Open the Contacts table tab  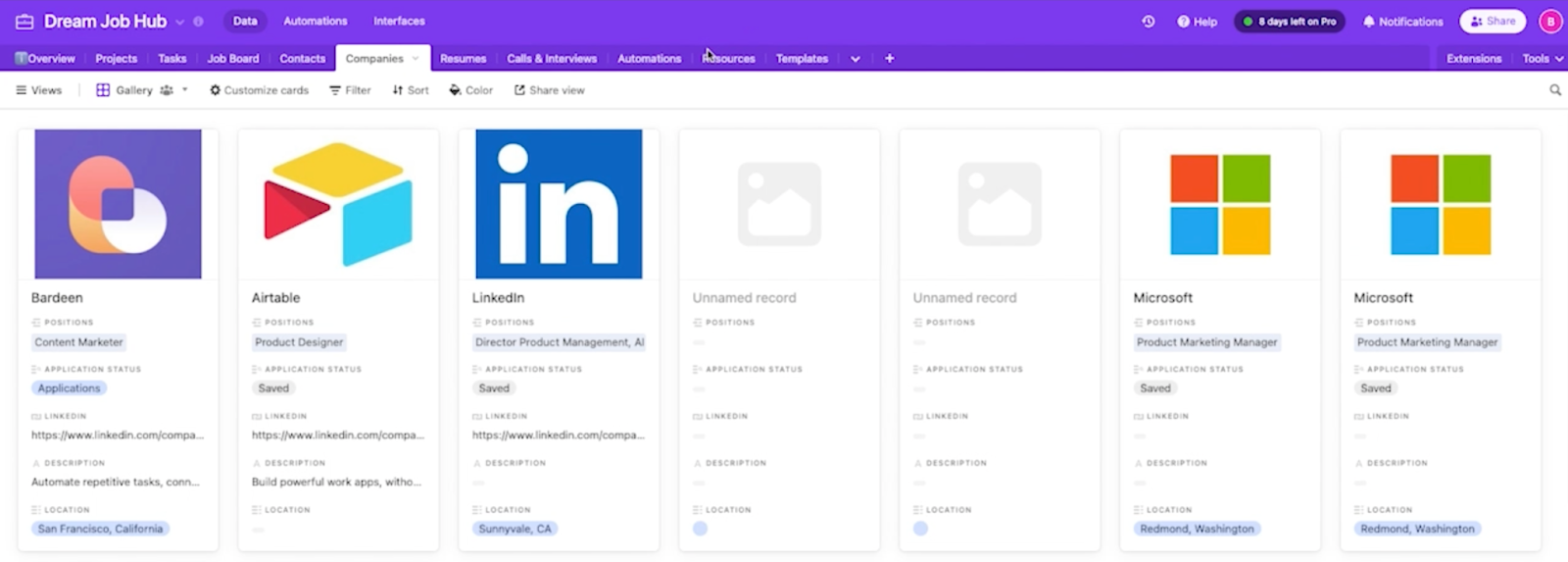[x=302, y=59]
